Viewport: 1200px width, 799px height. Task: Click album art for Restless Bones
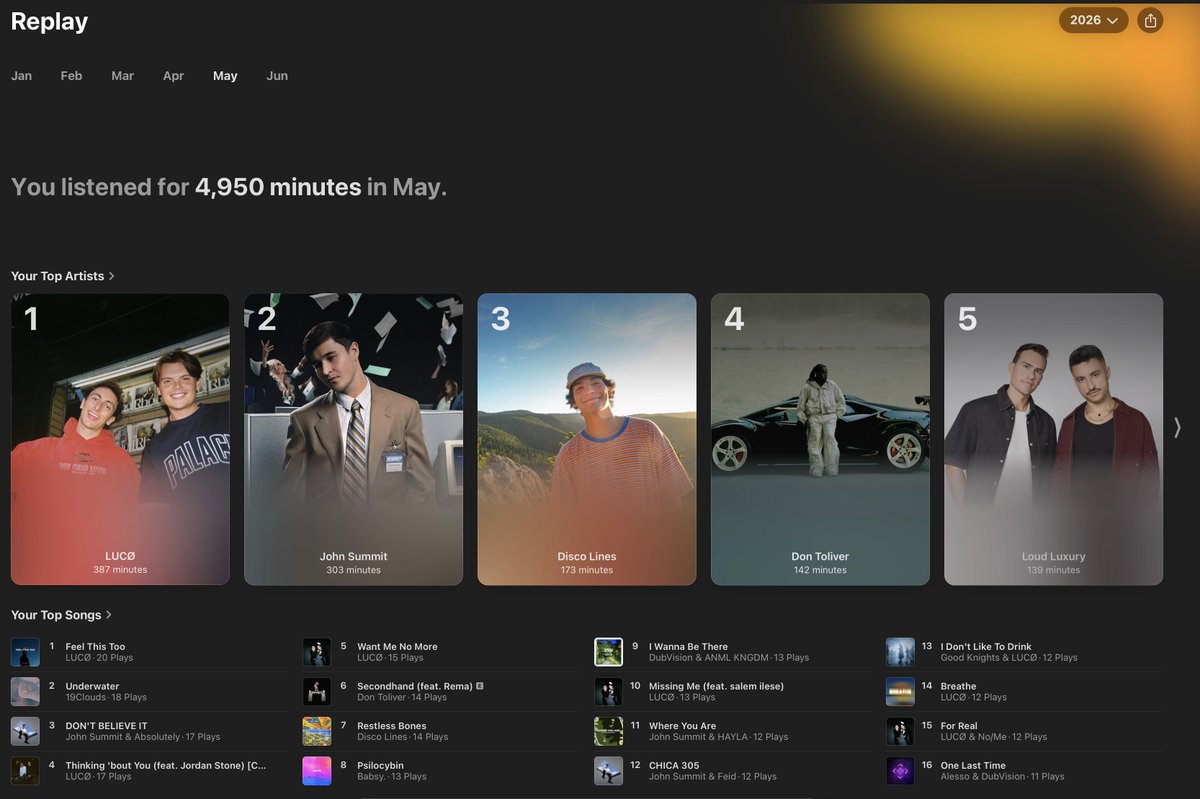(x=317, y=731)
